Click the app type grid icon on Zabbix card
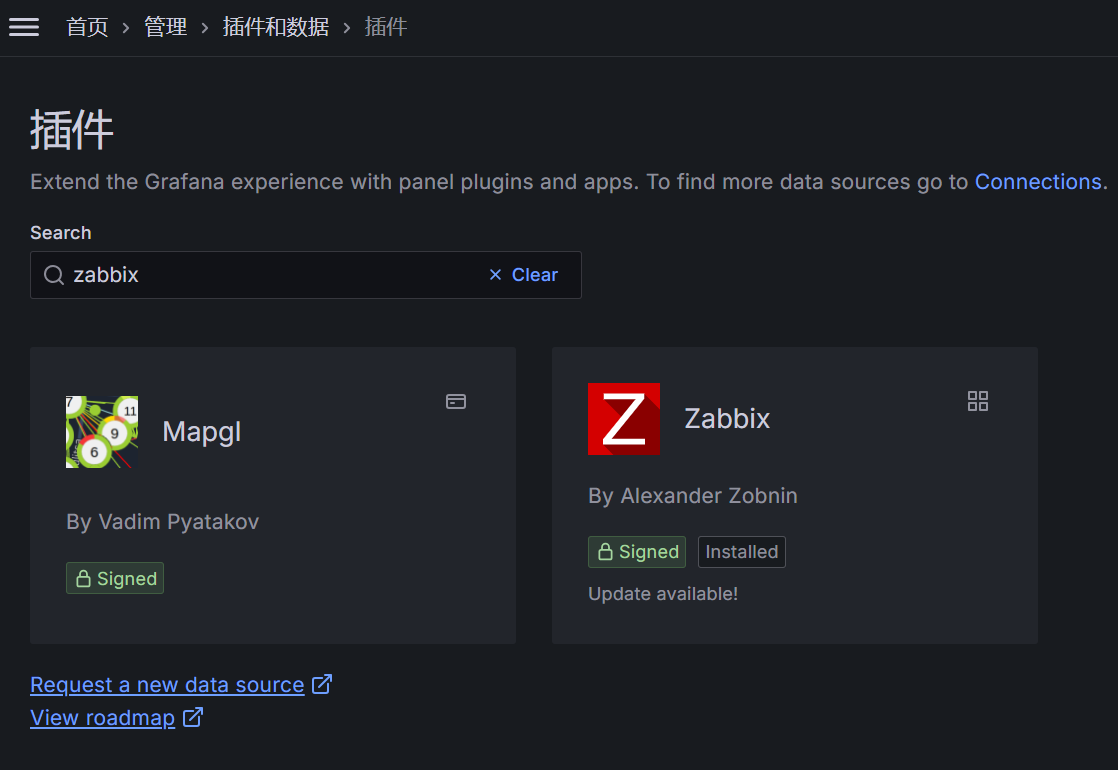Viewport: 1118px width, 770px height. coord(978,401)
